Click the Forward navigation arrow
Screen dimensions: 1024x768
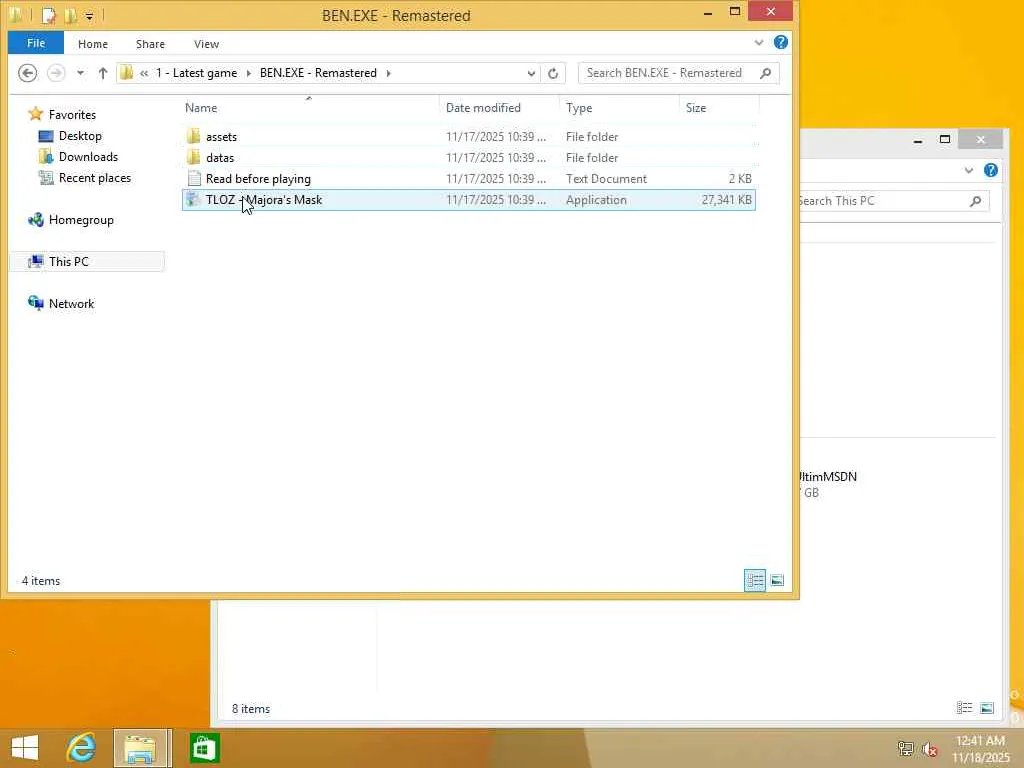coord(56,72)
